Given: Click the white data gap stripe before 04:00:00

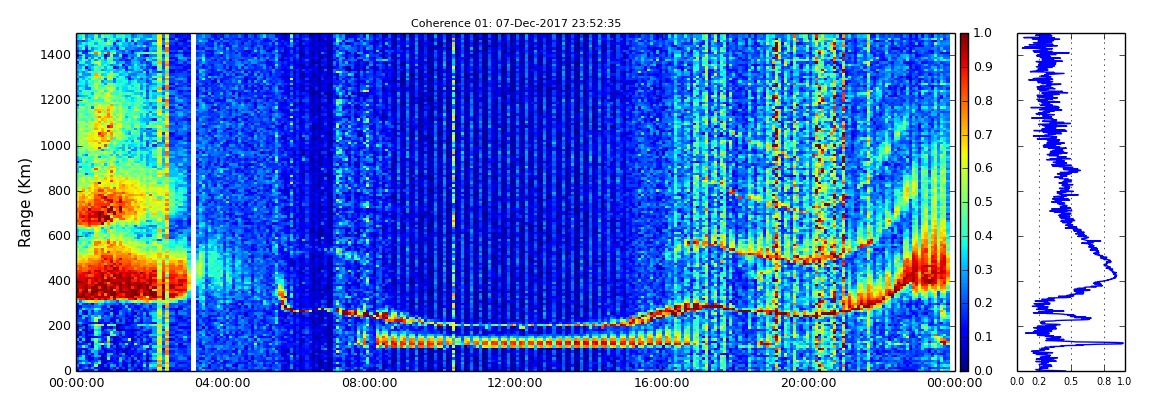Looking at the screenshot, I should (x=194, y=202).
